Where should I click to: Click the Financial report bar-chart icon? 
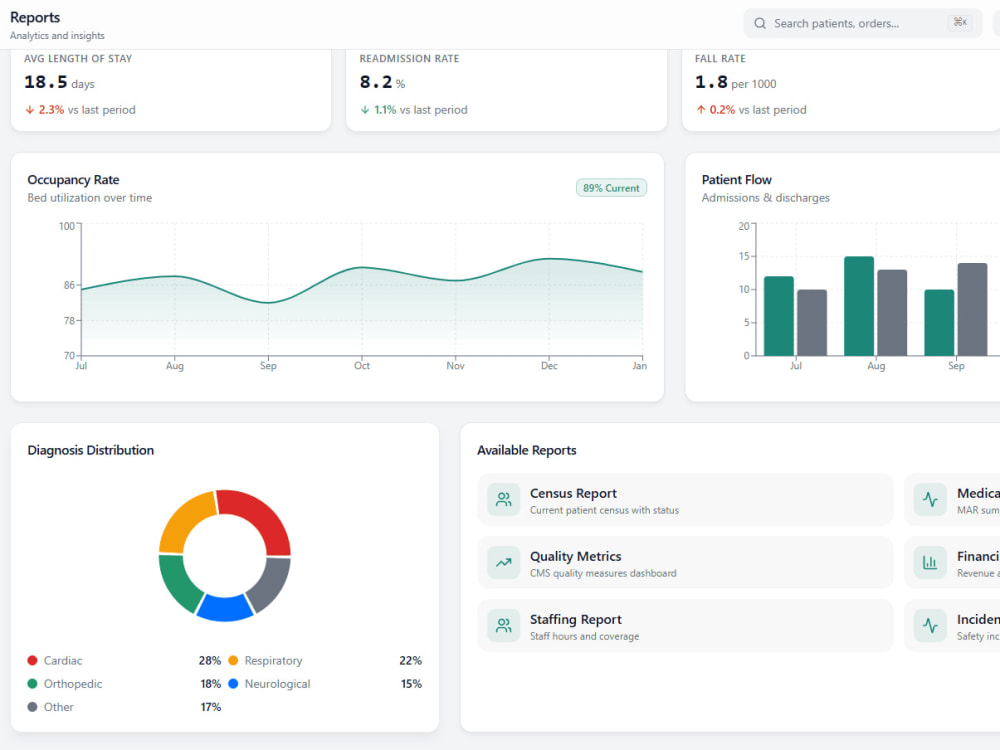click(930, 562)
